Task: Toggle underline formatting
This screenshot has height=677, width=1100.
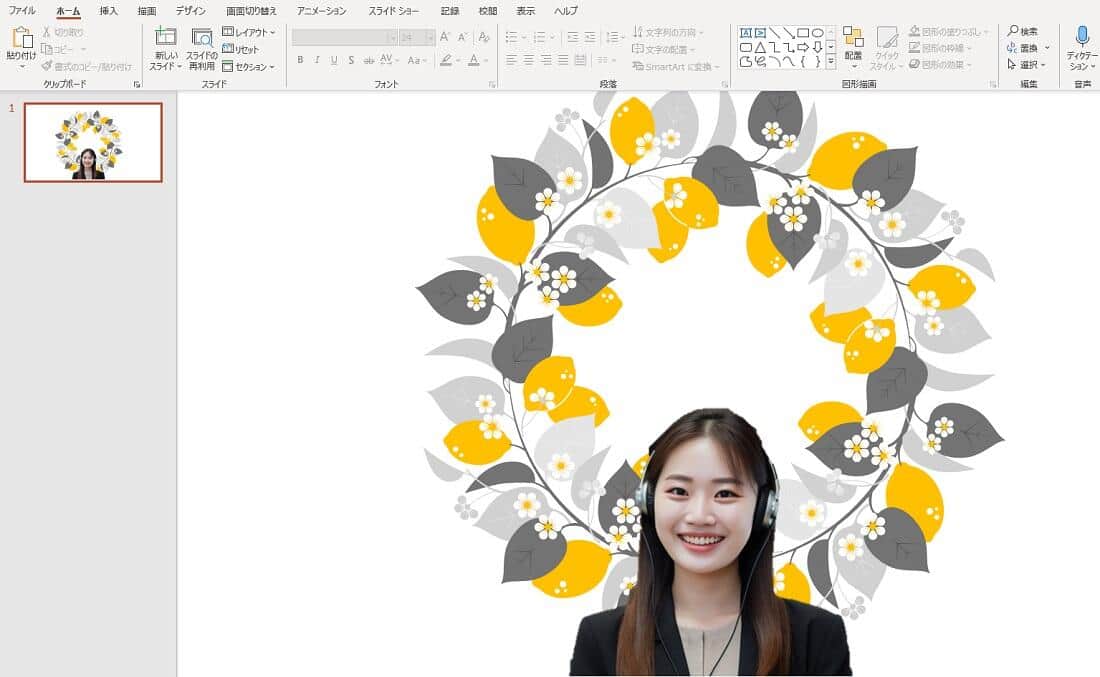Action: coord(333,60)
